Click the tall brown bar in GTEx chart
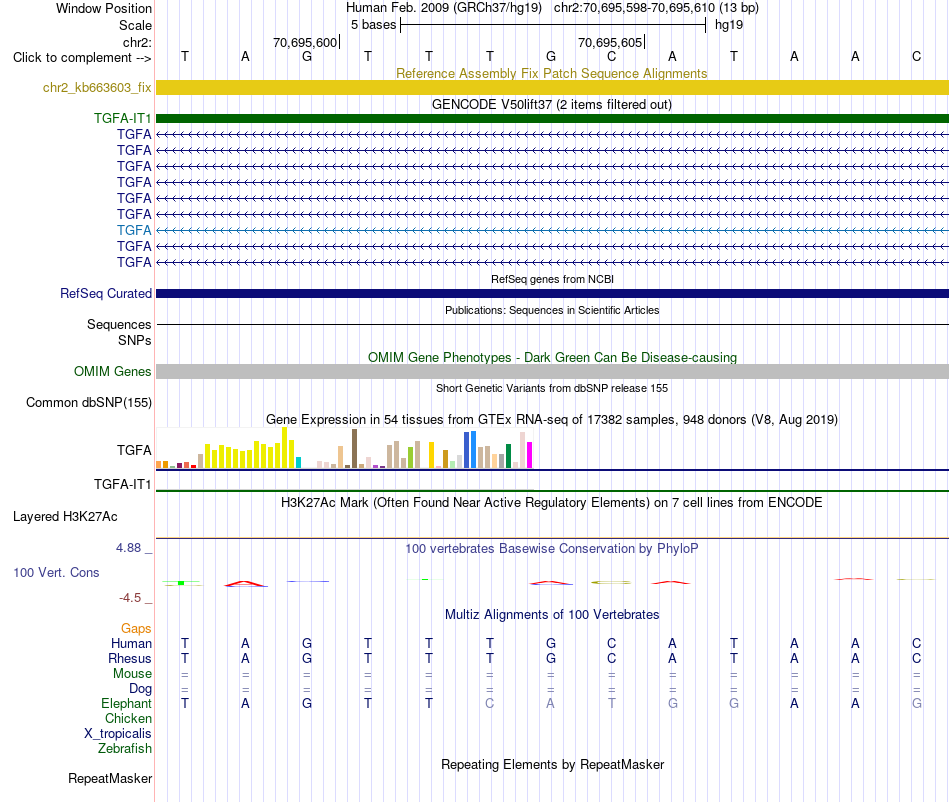This screenshot has height=802, width=950. click(x=354, y=449)
